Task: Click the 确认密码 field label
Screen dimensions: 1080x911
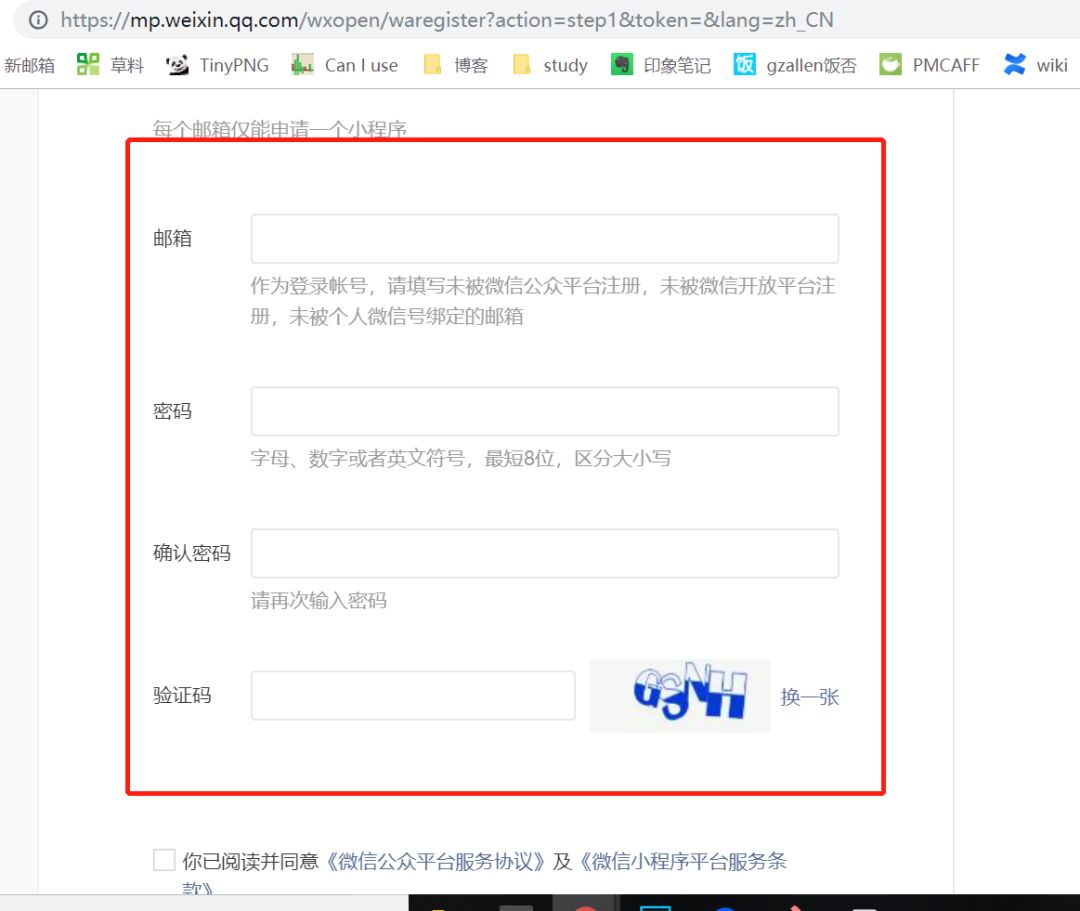Action: click(x=191, y=553)
